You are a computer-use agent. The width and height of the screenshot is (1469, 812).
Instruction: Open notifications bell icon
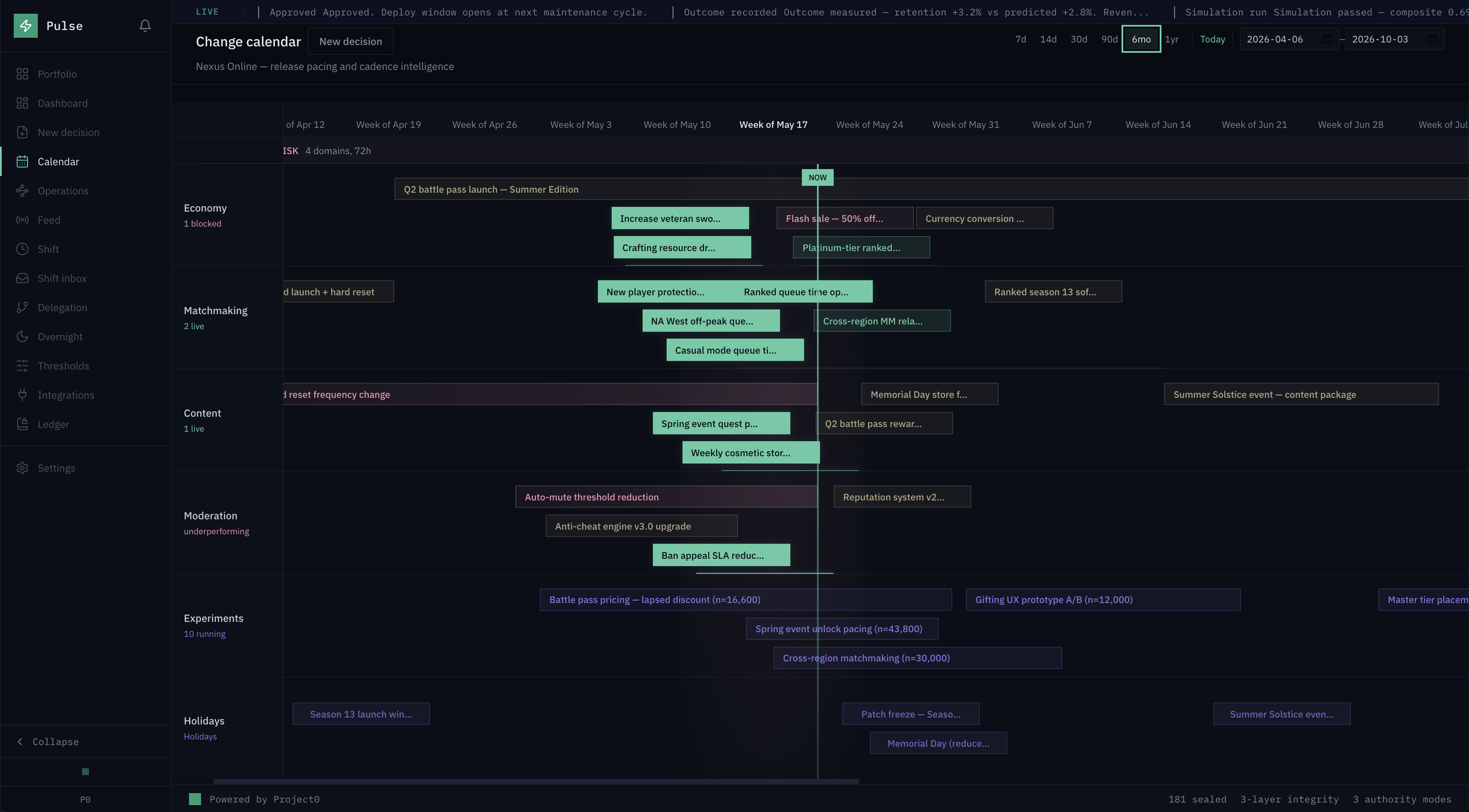coord(145,26)
